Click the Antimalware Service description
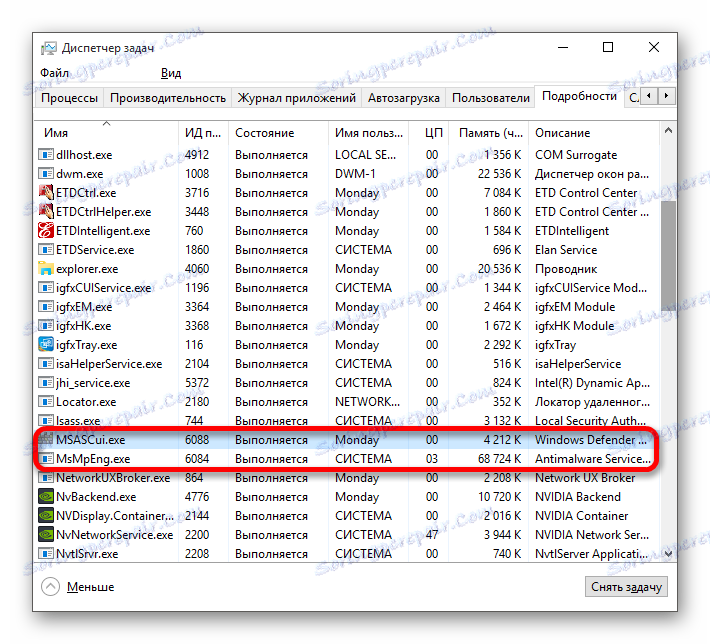 pyautogui.click(x=593, y=459)
